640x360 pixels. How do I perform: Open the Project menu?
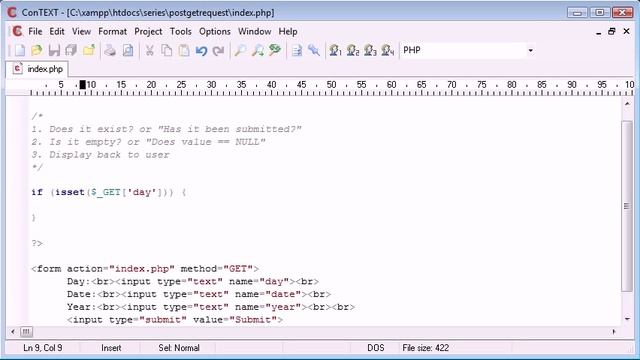(148, 31)
